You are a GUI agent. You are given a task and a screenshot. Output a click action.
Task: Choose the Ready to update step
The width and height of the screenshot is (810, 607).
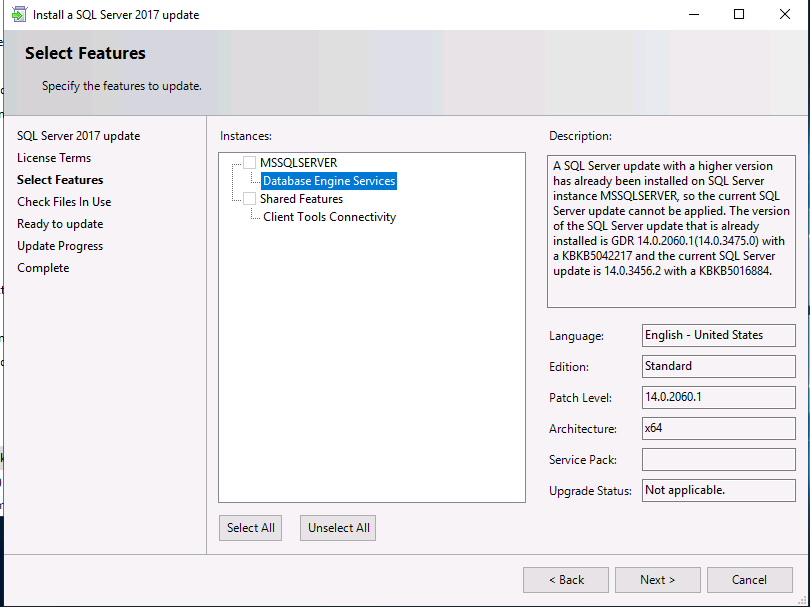(x=60, y=224)
